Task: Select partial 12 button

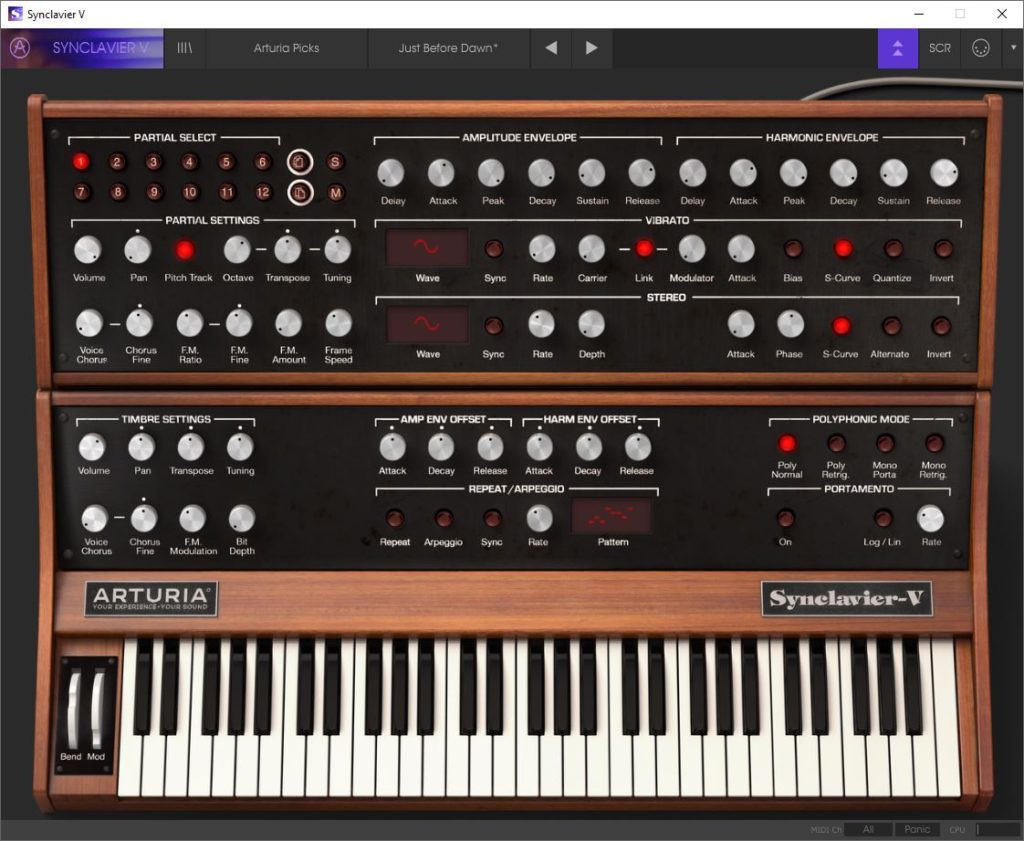Action: pyautogui.click(x=263, y=192)
